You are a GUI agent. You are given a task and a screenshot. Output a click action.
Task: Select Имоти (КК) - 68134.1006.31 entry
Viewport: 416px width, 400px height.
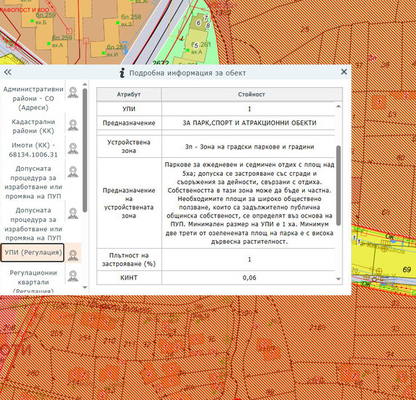coord(33,150)
